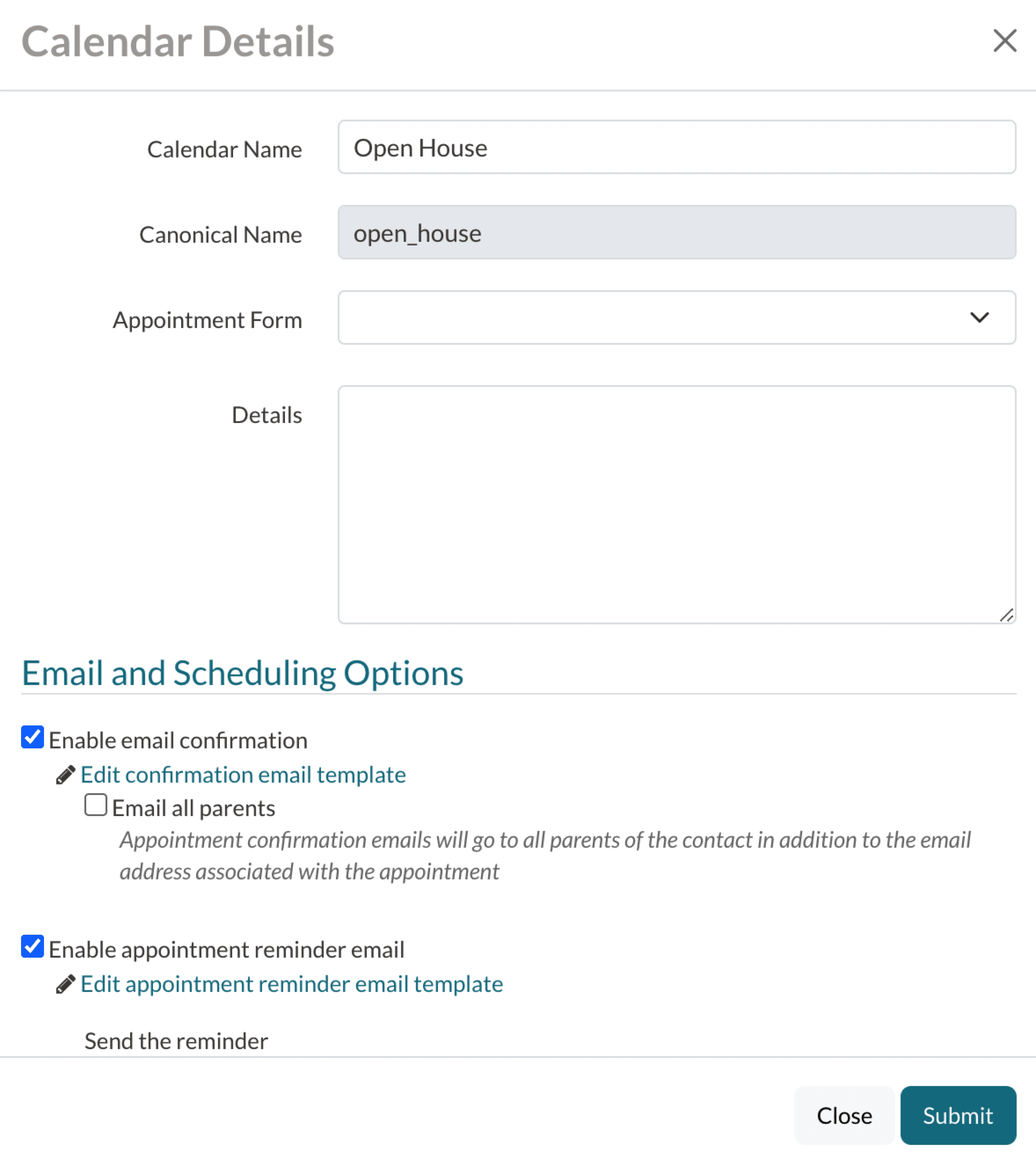
Task: Click the Email and Scheduling Options heading
Action: [242, 674]
